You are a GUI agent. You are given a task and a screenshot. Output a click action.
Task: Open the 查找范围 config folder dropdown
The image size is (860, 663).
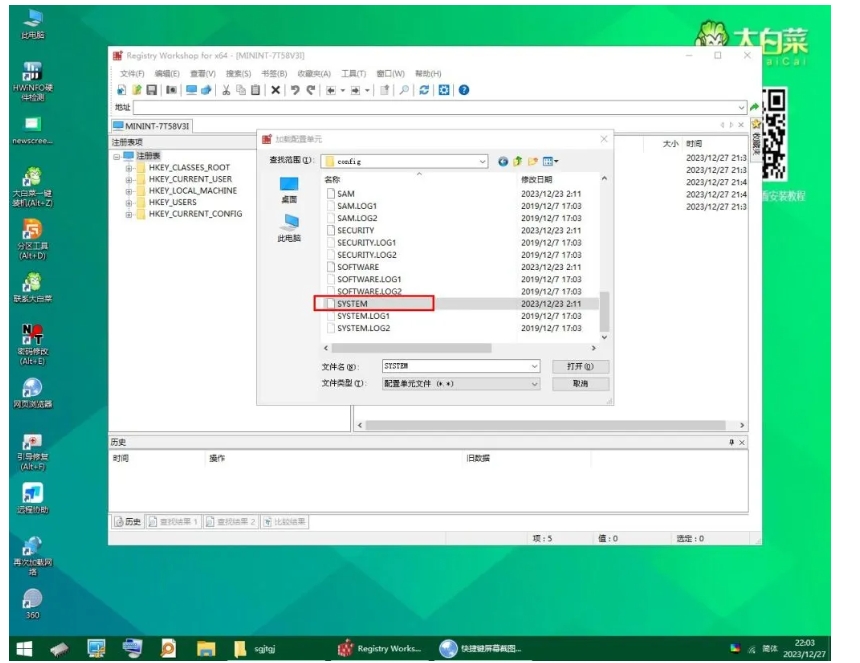point(483,161)
